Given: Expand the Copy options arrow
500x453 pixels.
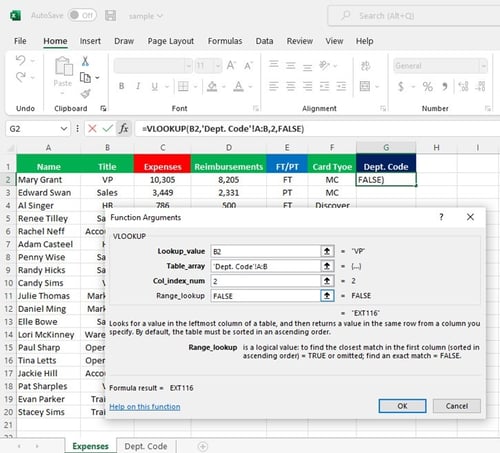Looking at the screenshot, I should 97,78.
